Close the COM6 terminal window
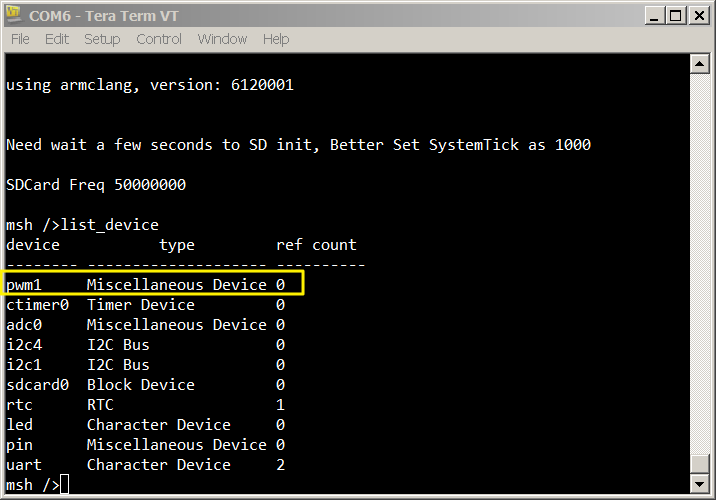Viewport: 716px width, 500px height. [x=699, y=15]
